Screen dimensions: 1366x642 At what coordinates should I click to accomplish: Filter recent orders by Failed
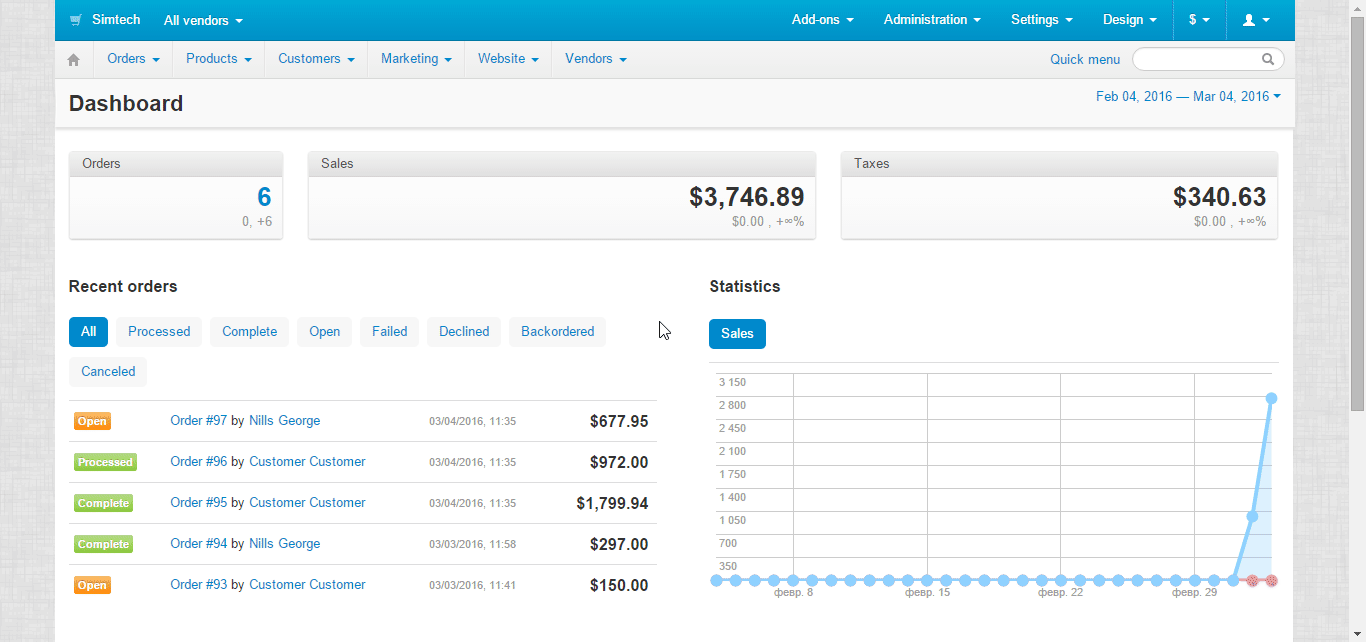(x=389, y=332)
